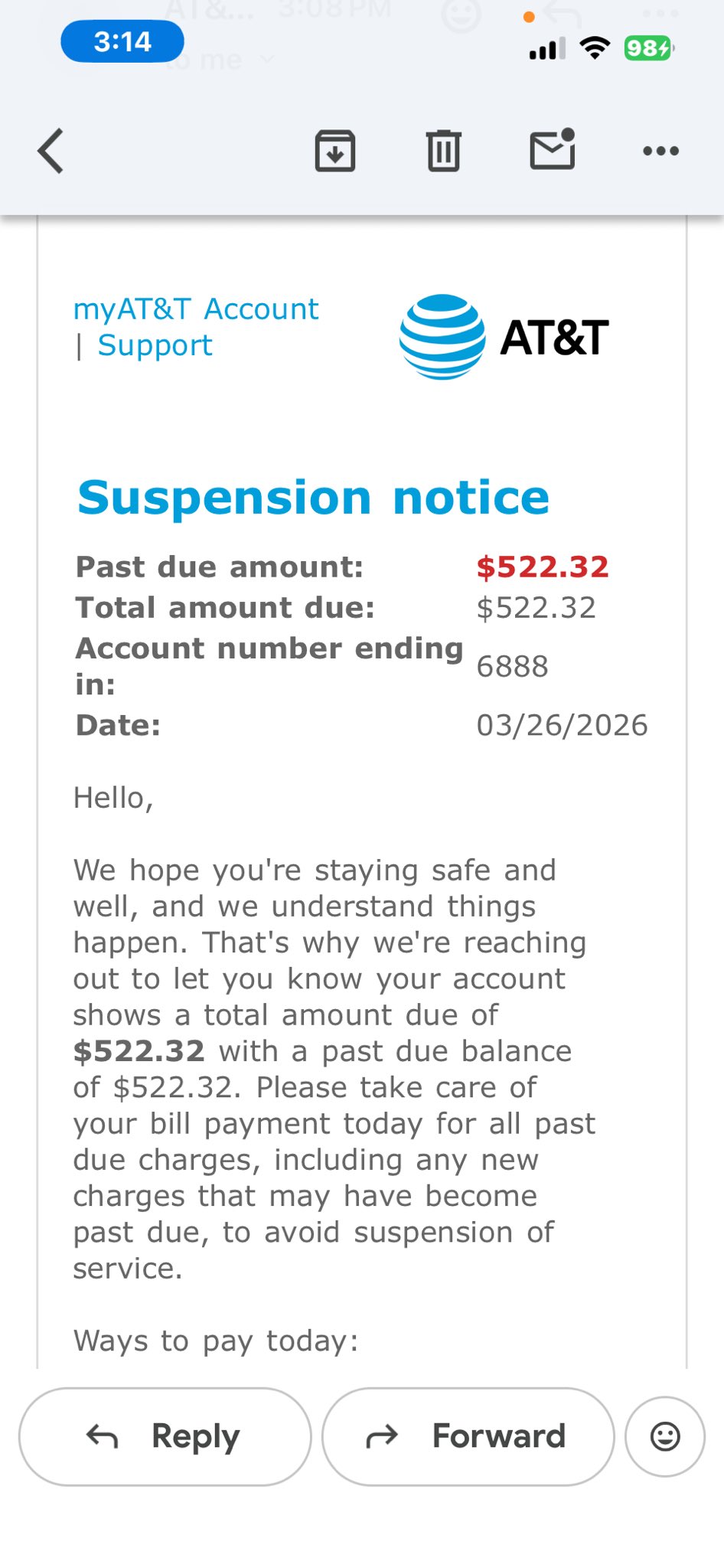Tap the AT&T globe logo
The height and width of the screenshot is (1568, 724).
click(x=442, y=337)
